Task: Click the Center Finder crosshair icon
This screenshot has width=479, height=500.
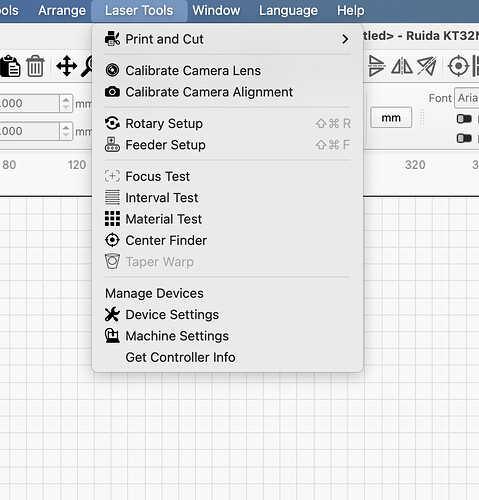Action: click(112, 240)
